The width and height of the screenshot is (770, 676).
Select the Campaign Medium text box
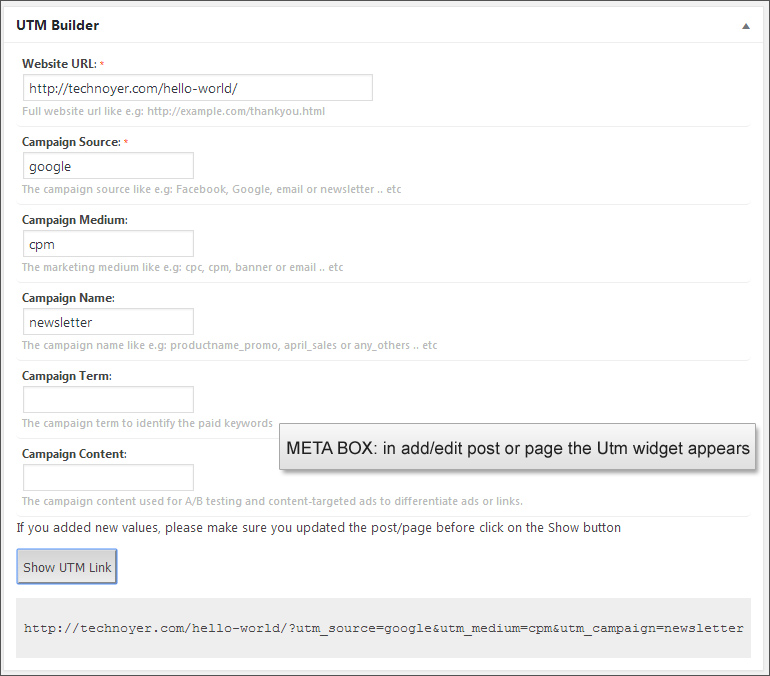(x=108, y=244)
